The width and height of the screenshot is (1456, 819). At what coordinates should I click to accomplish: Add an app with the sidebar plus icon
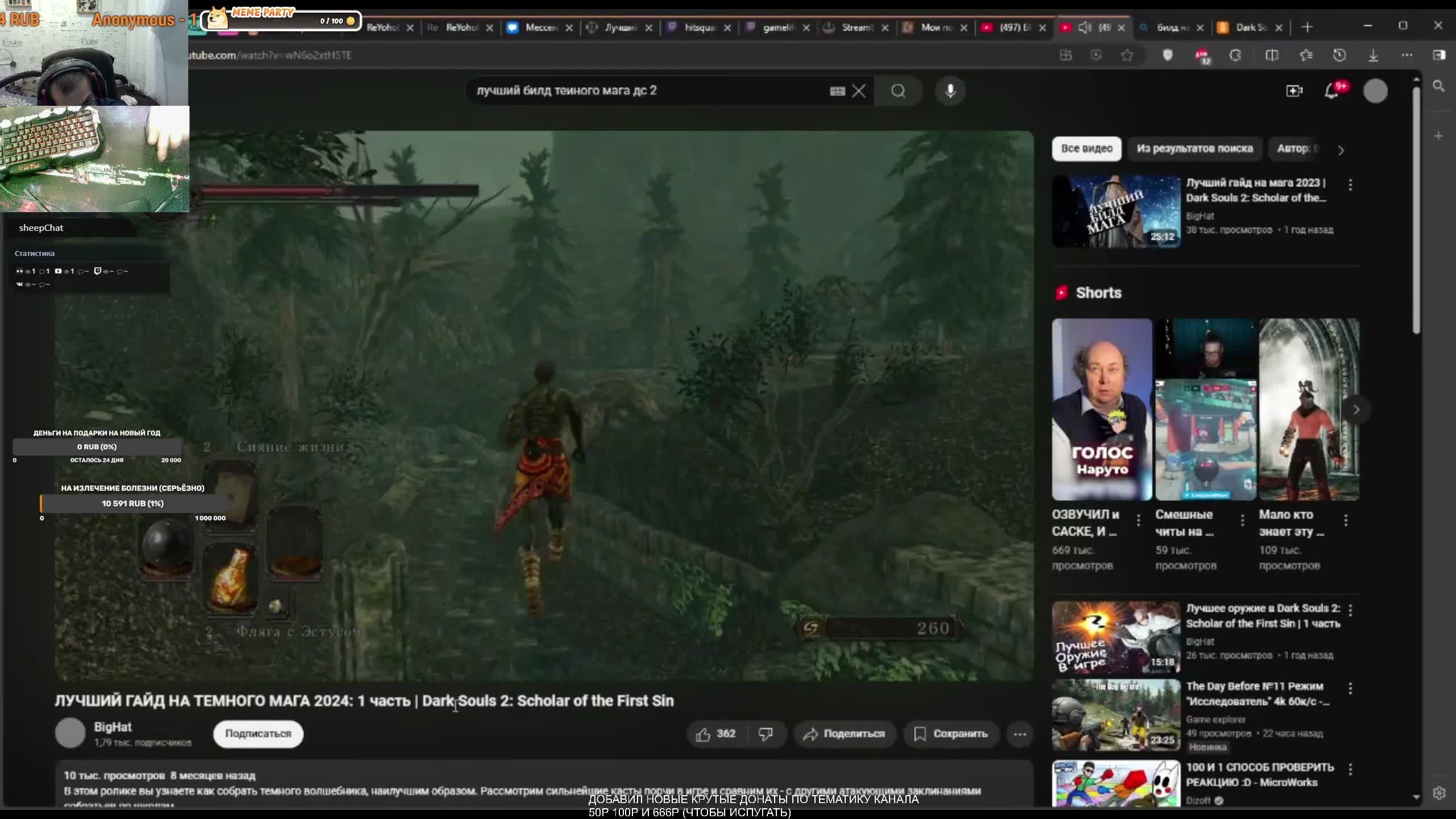tap(1439, 136)
